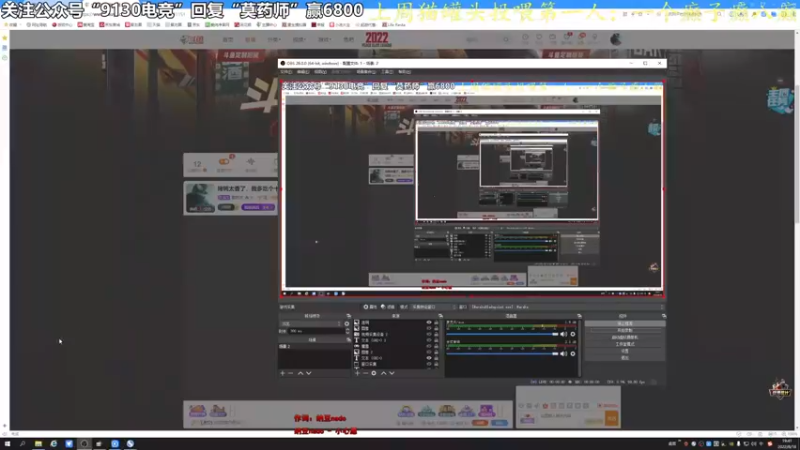Open 视图 menu in OBS menu bar

pos(320,72)
